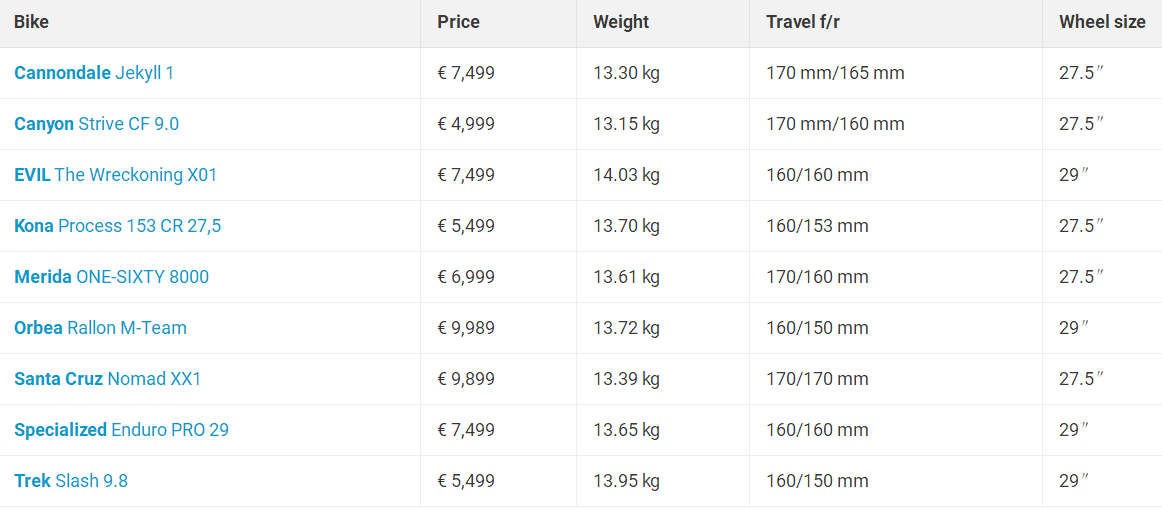
Task: Click the 14.03 kg weight cell
Action: [x=626, y=175]
